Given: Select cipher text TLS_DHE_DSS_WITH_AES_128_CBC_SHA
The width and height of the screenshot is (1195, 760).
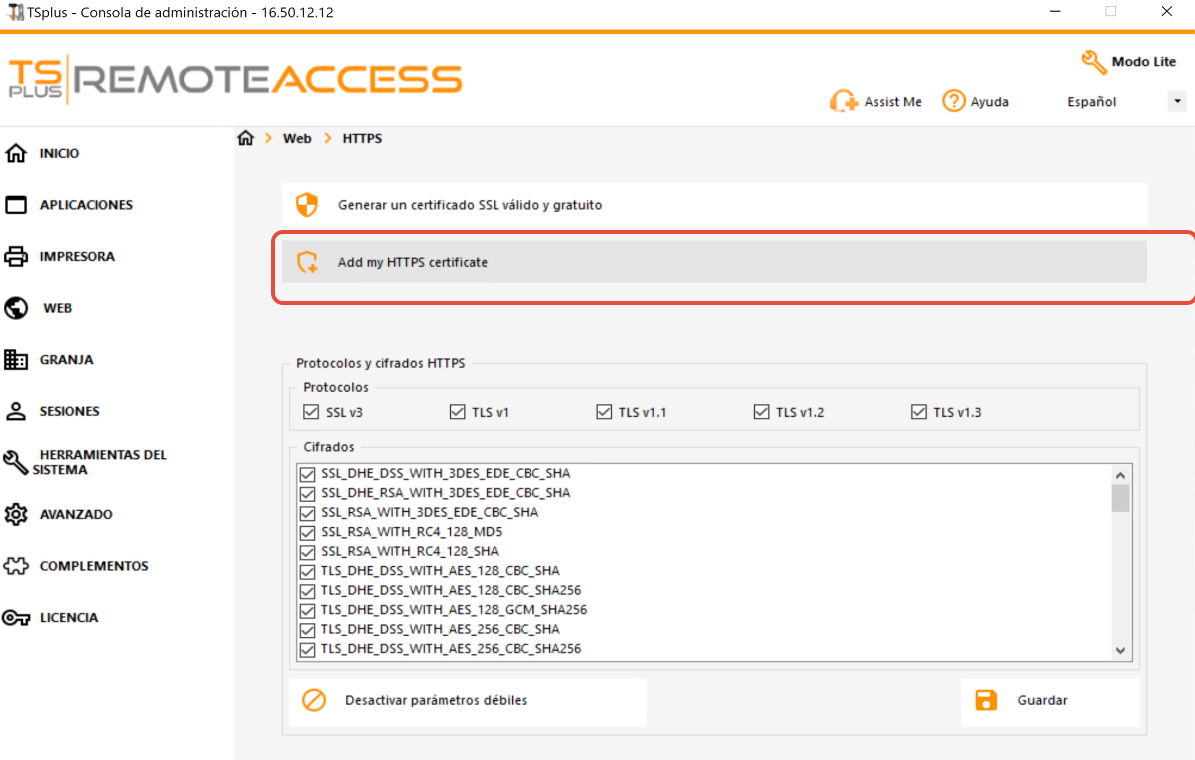Looking at the screenshot, I should click(x=440, y=570).
